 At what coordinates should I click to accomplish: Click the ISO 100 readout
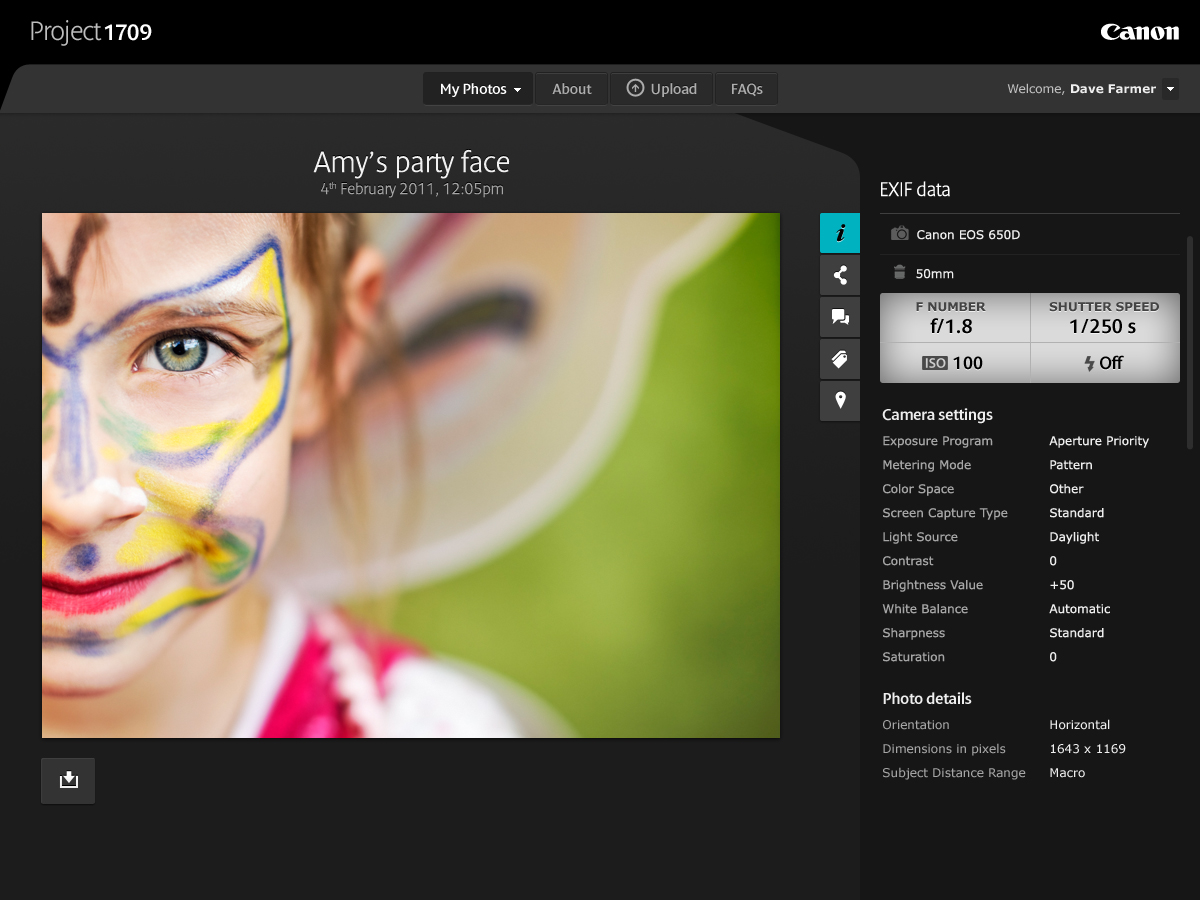[953, 363]
